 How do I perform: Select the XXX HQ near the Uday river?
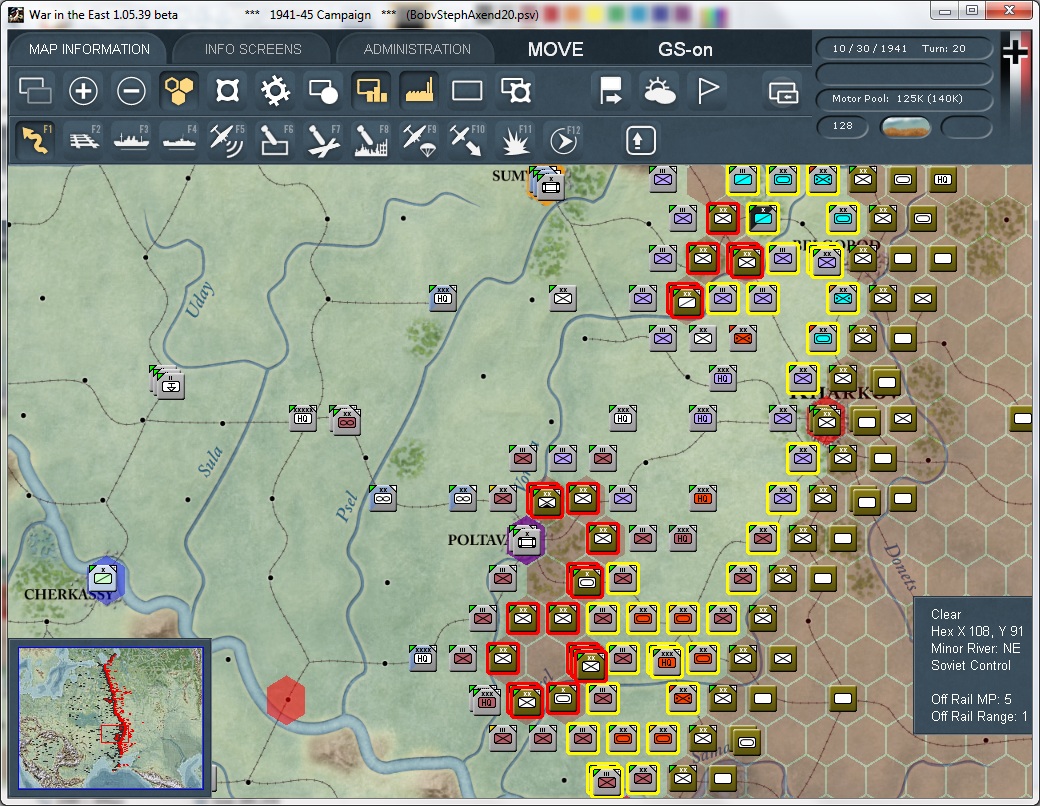(x=443, y=298)
